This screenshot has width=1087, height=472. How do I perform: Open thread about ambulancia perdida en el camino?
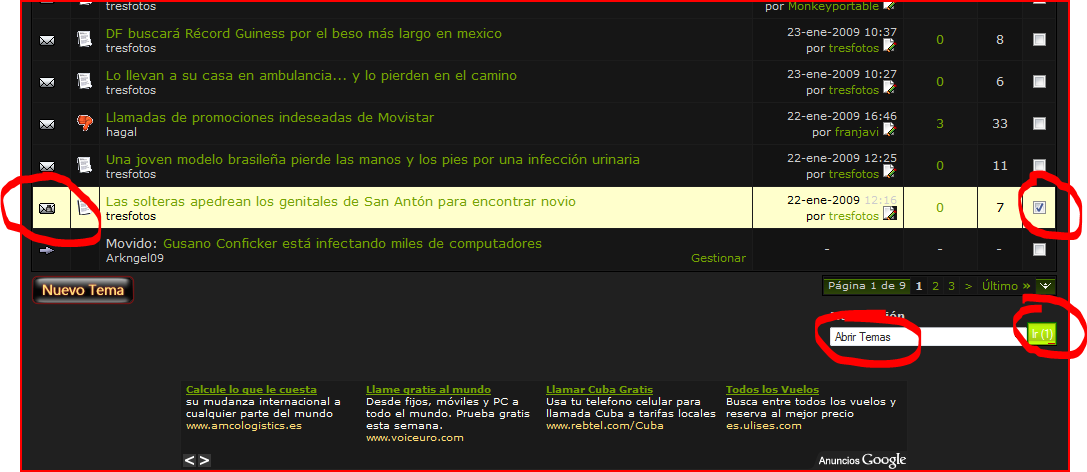pos(311,75)
